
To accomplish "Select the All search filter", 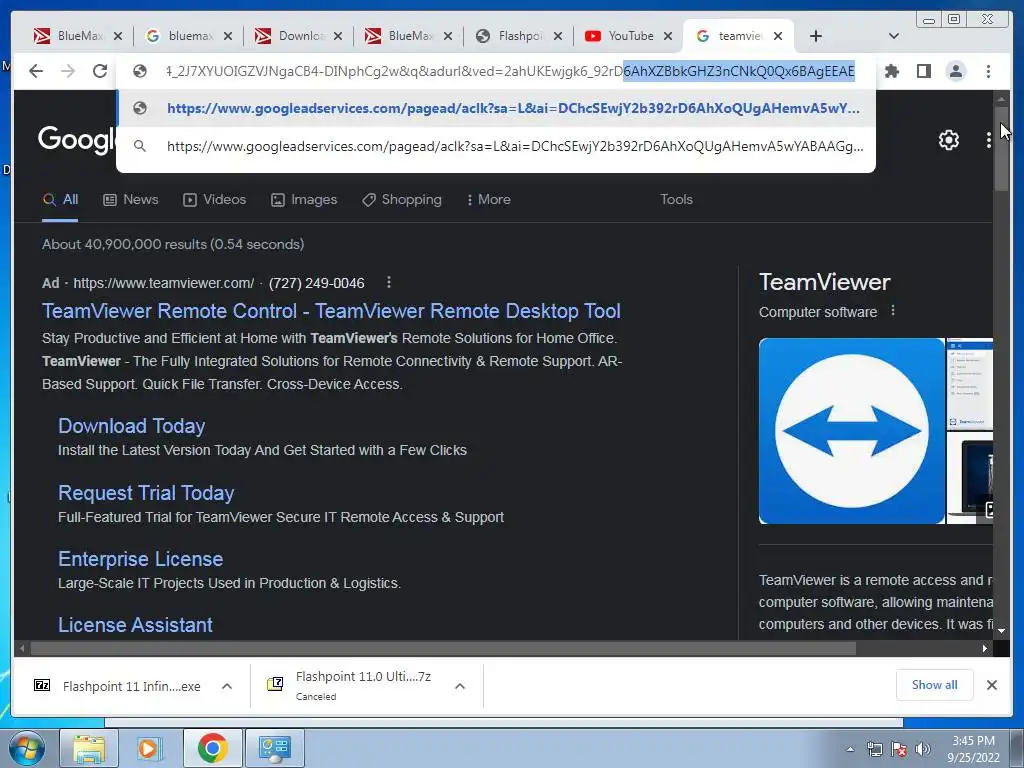I will [60, 200].
